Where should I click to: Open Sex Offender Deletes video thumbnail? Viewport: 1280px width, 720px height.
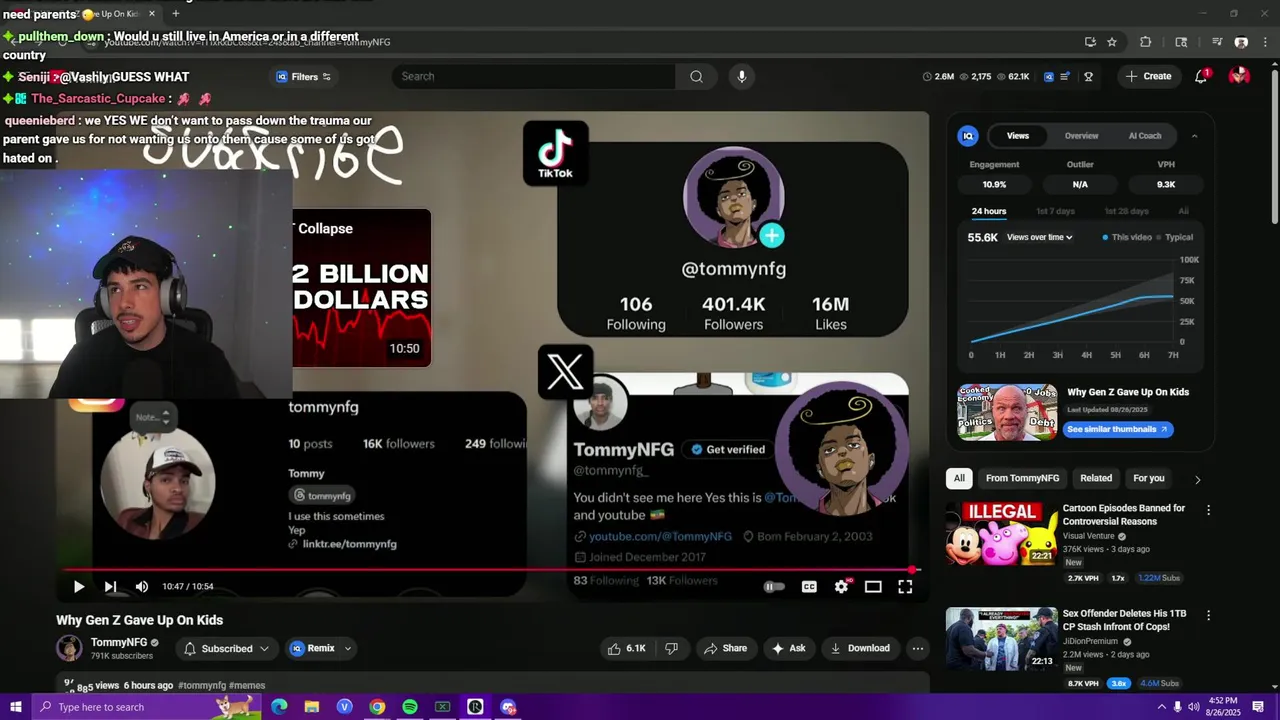(1001, 640)
